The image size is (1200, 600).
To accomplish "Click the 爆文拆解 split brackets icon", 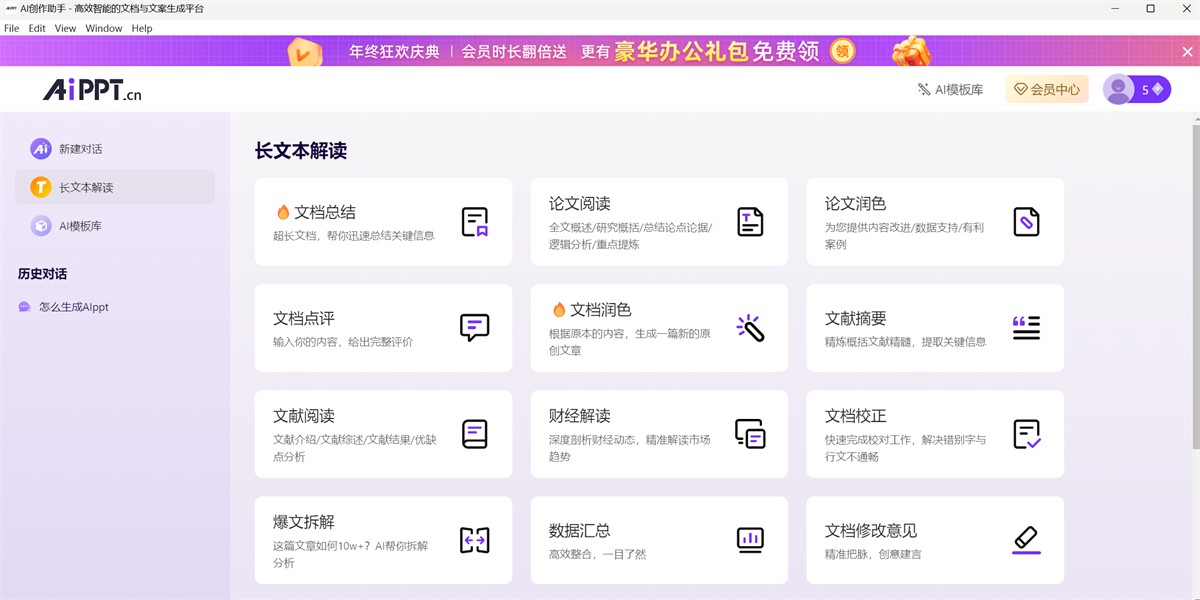I will click(x=475, y=540).
